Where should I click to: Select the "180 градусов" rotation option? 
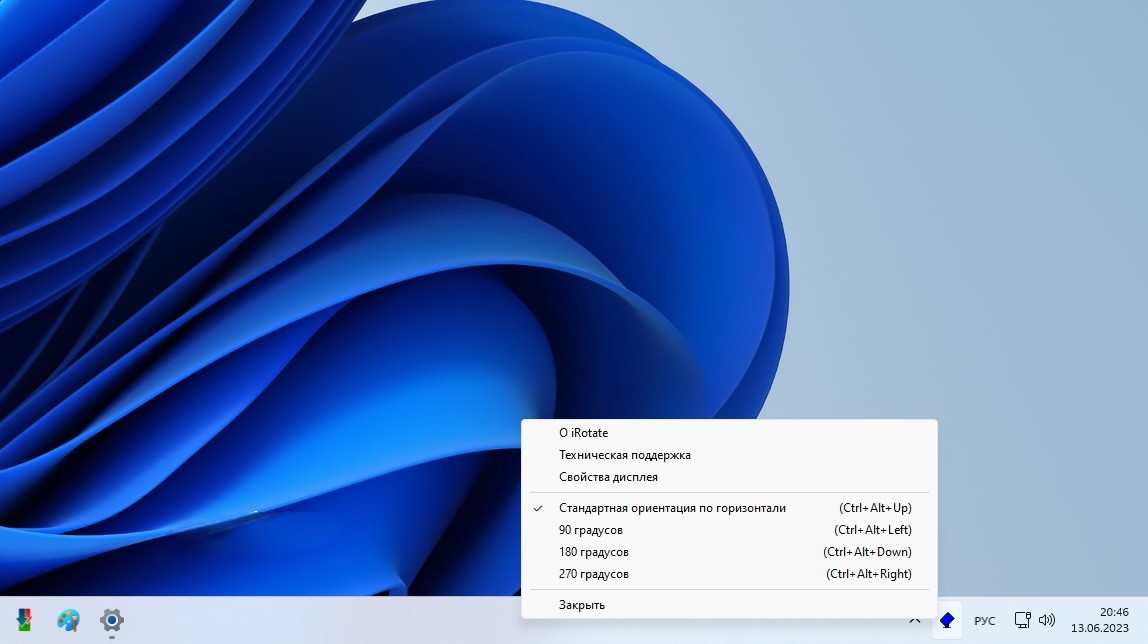coord(728,552)
